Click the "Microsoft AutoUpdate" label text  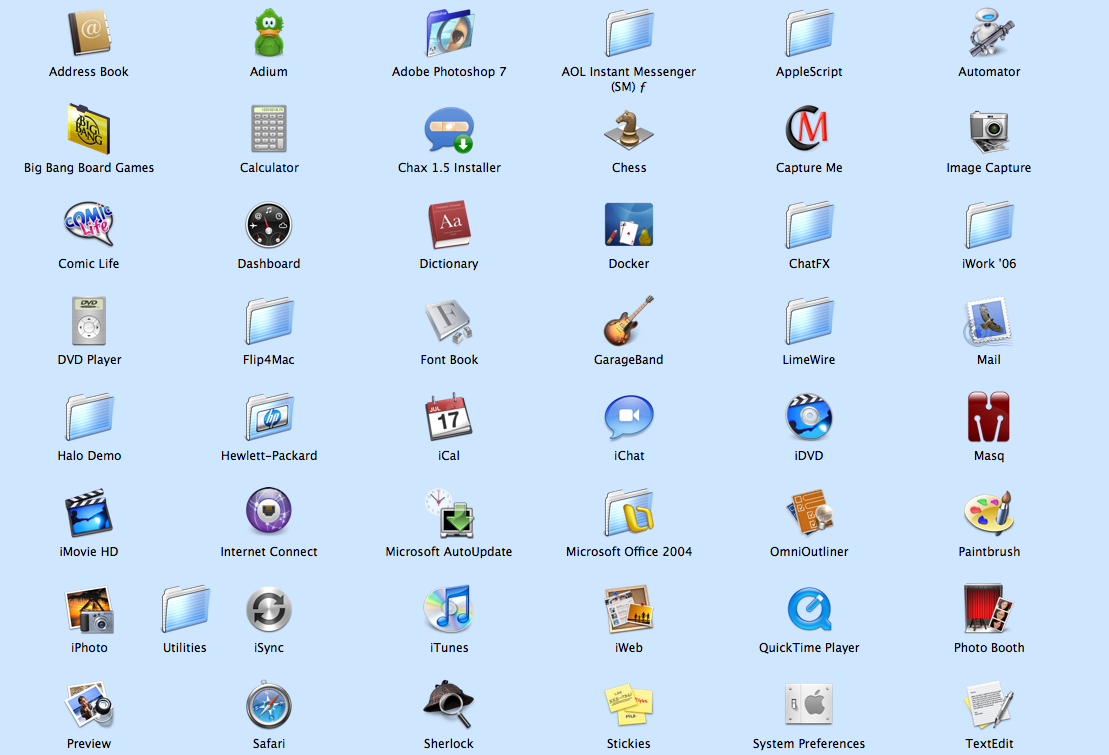[448, 551]
